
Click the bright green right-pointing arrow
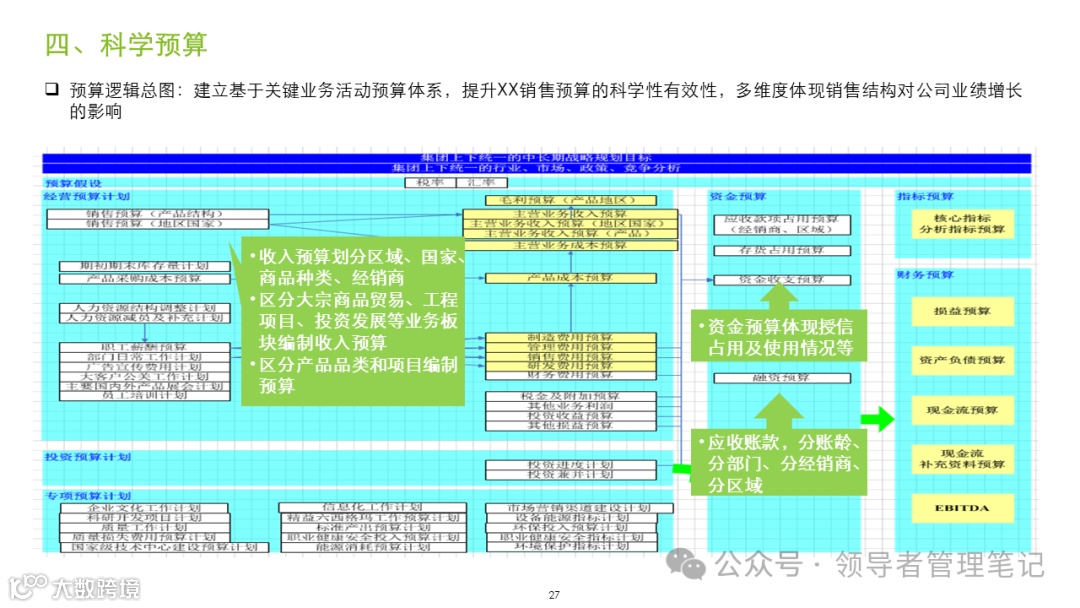pyautogui.click(x=878, y=419)
